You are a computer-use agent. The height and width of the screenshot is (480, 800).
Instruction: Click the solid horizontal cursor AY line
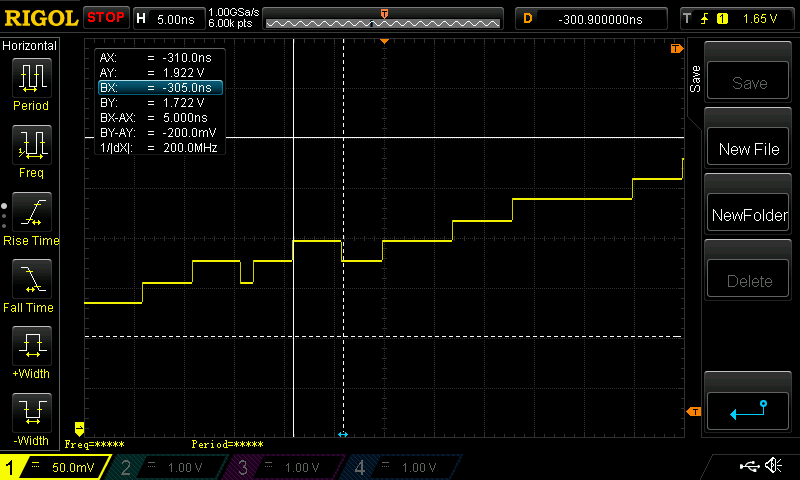454,137
